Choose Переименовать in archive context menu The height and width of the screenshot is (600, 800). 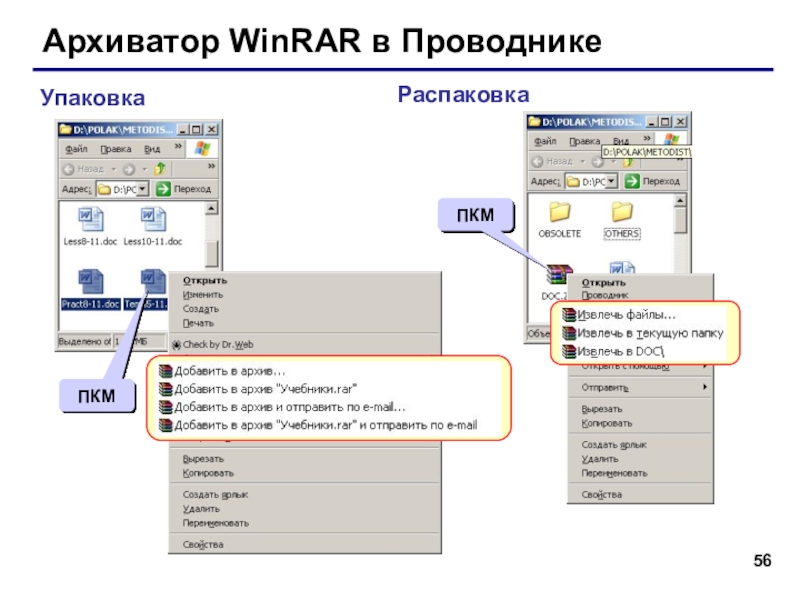(614, 473)
